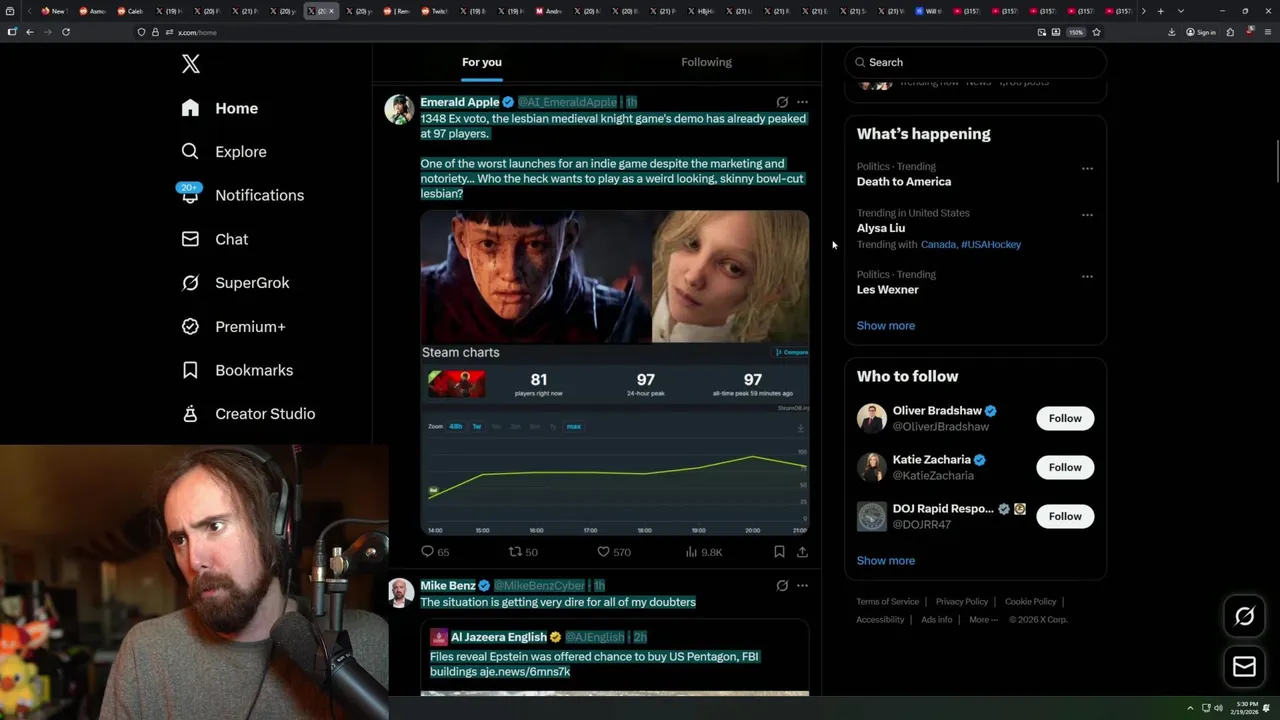Open the floating Grok button

[1244, 617]
